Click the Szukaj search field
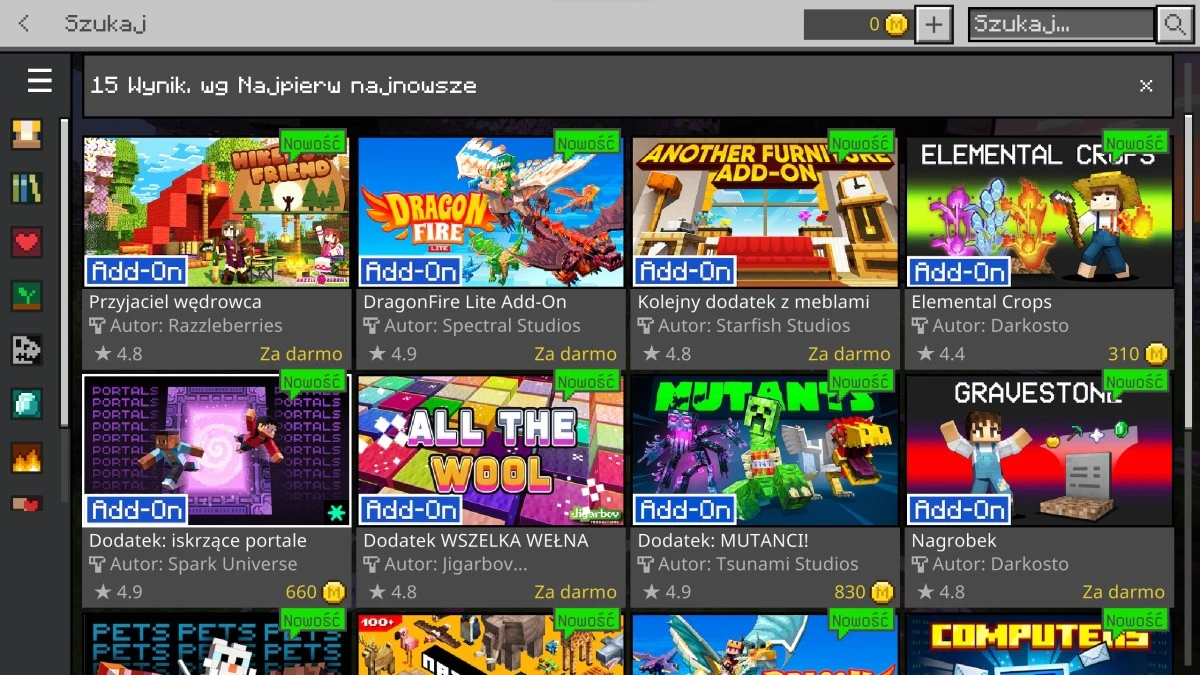Image resolution: width=1200 pixels, height=675 pixels. tap(1060, 24)
